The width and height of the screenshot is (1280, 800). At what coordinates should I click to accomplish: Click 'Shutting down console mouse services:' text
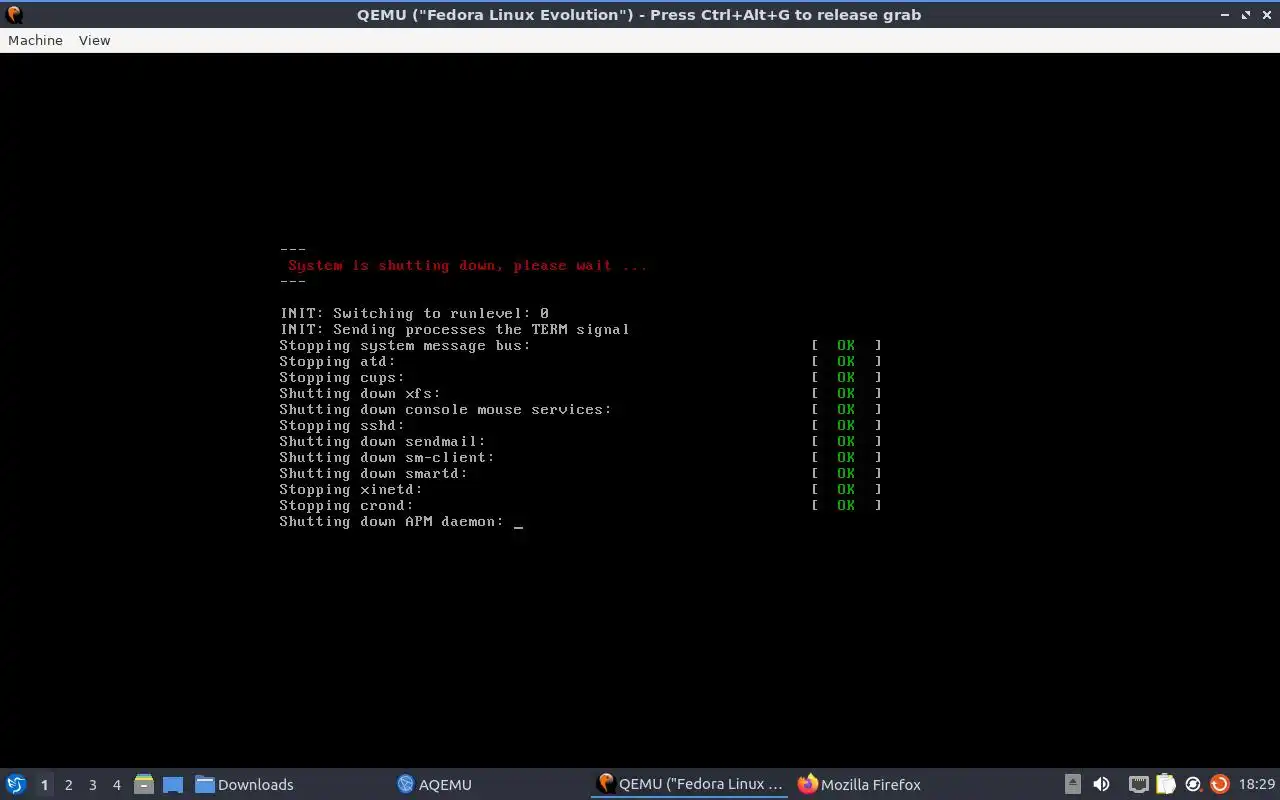pos(445,409)
